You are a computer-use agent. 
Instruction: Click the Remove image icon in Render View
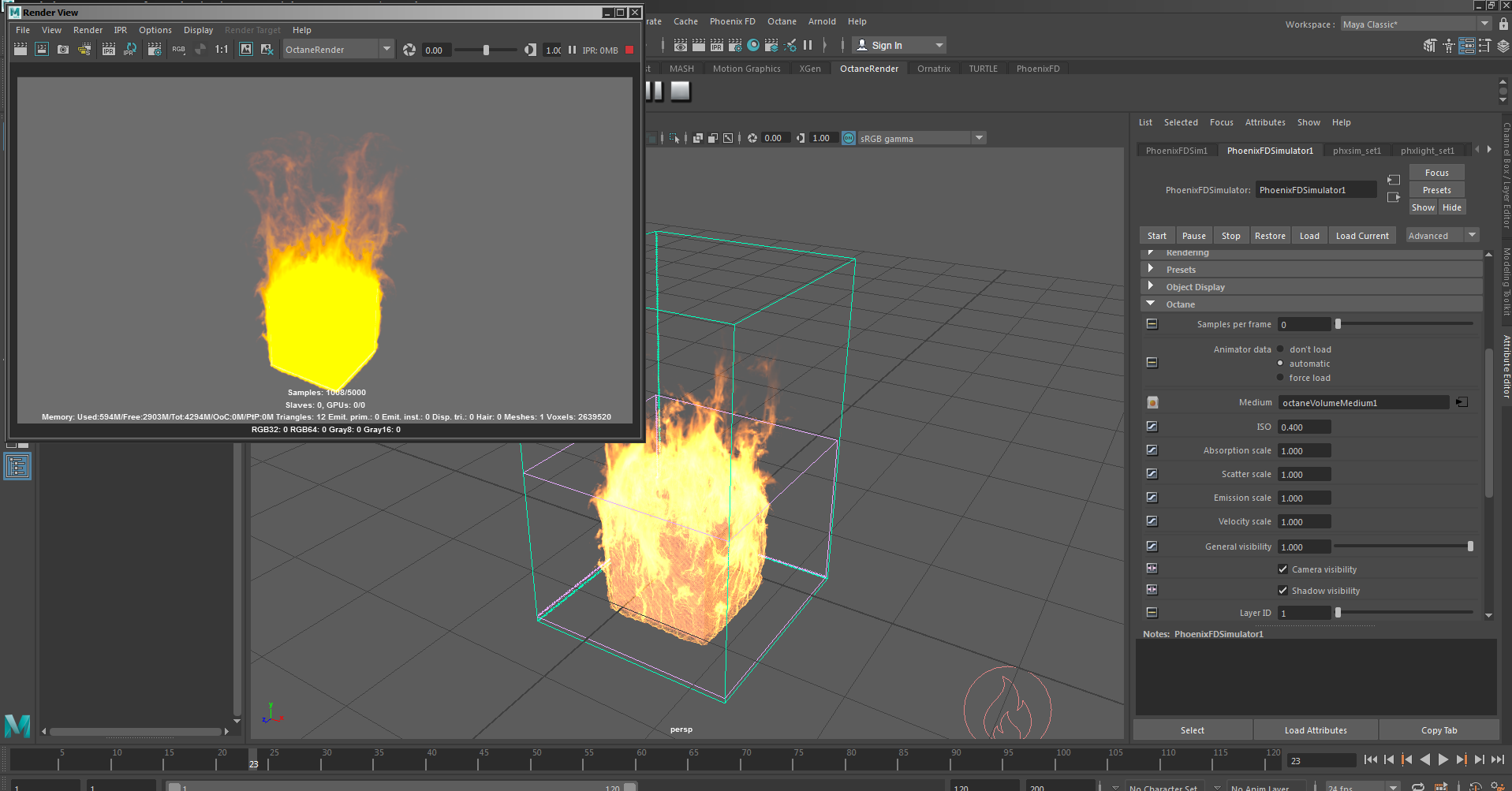click(x=267, y=50)
